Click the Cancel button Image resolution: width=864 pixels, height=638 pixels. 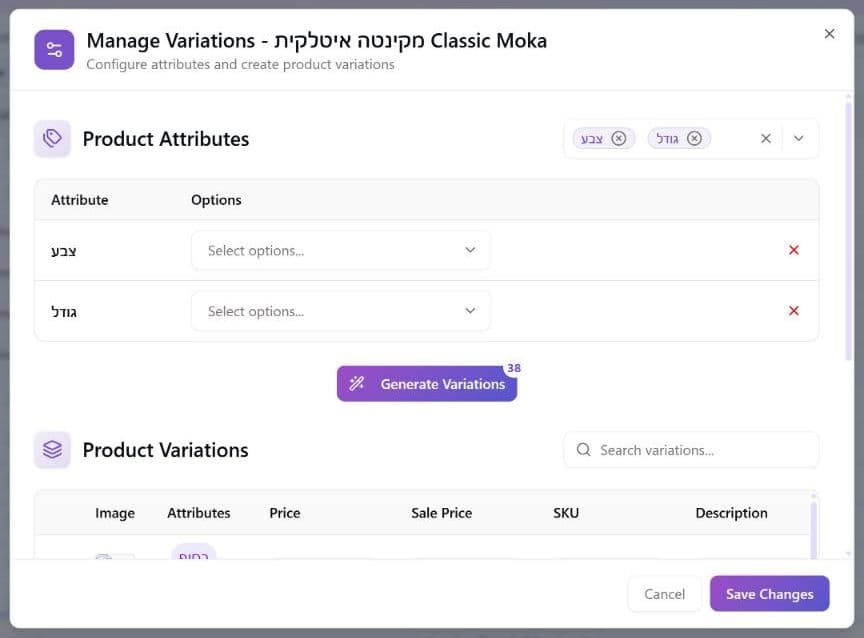tap(665, 594)
